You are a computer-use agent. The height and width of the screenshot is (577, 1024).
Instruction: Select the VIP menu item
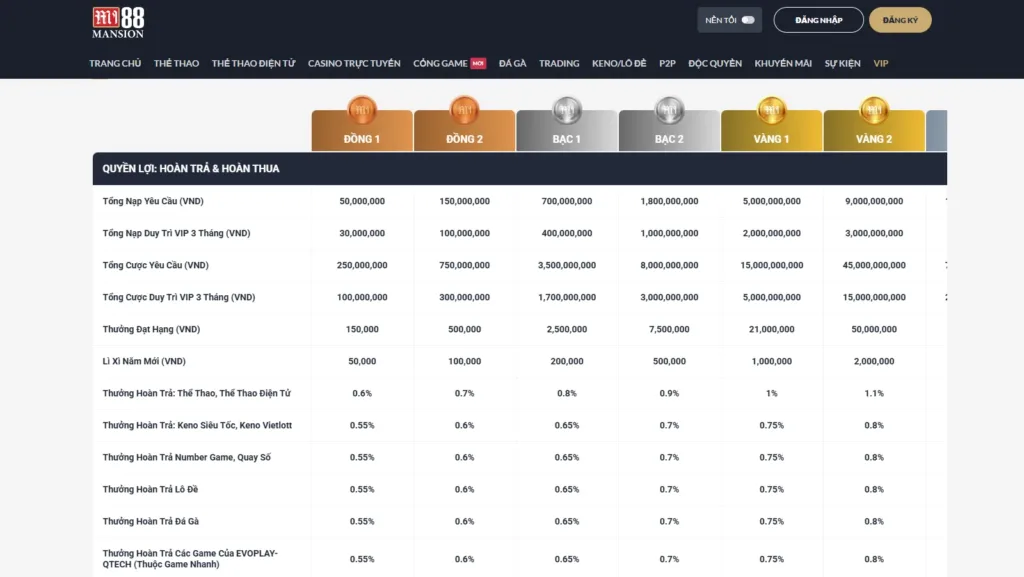[881, 63]
